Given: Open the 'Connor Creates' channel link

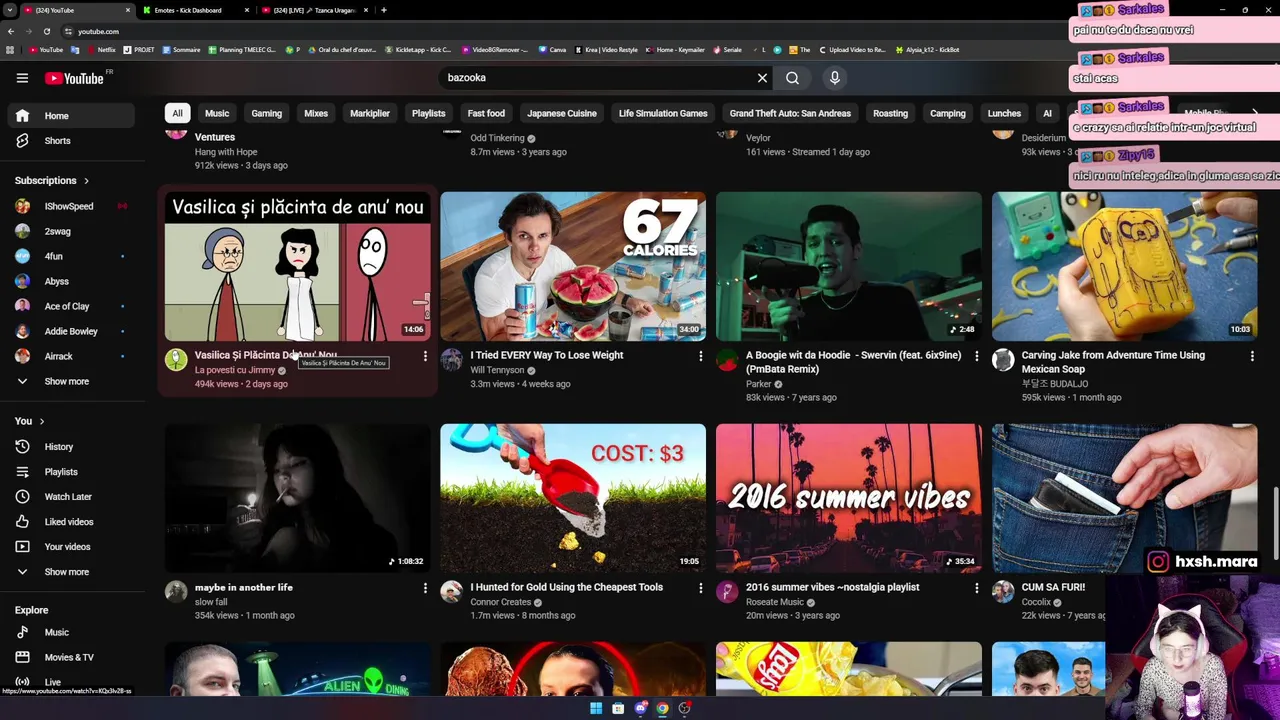Looking at the screenshot, I should [501, 602].
